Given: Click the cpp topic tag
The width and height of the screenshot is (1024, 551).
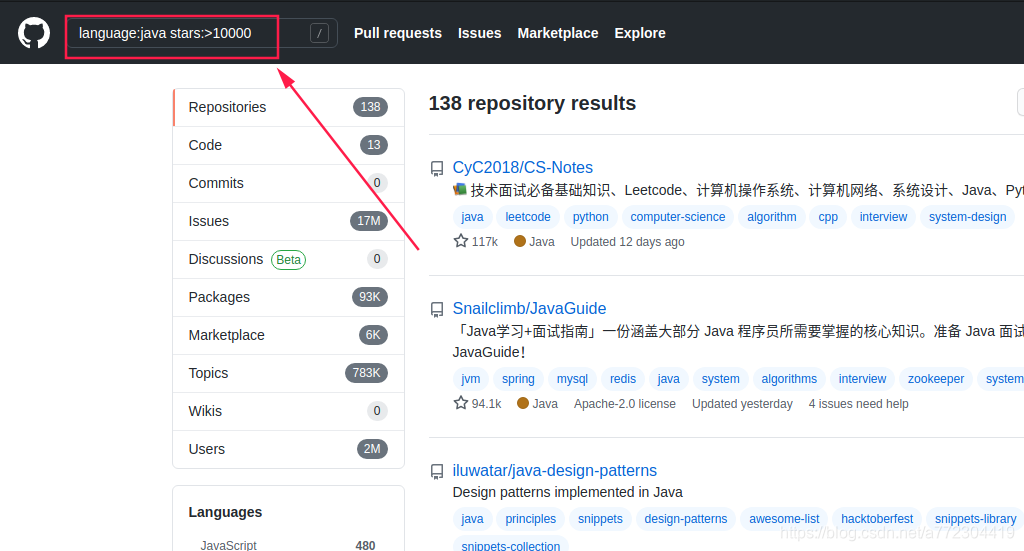Looking at the screenshot, I should 828,217.
